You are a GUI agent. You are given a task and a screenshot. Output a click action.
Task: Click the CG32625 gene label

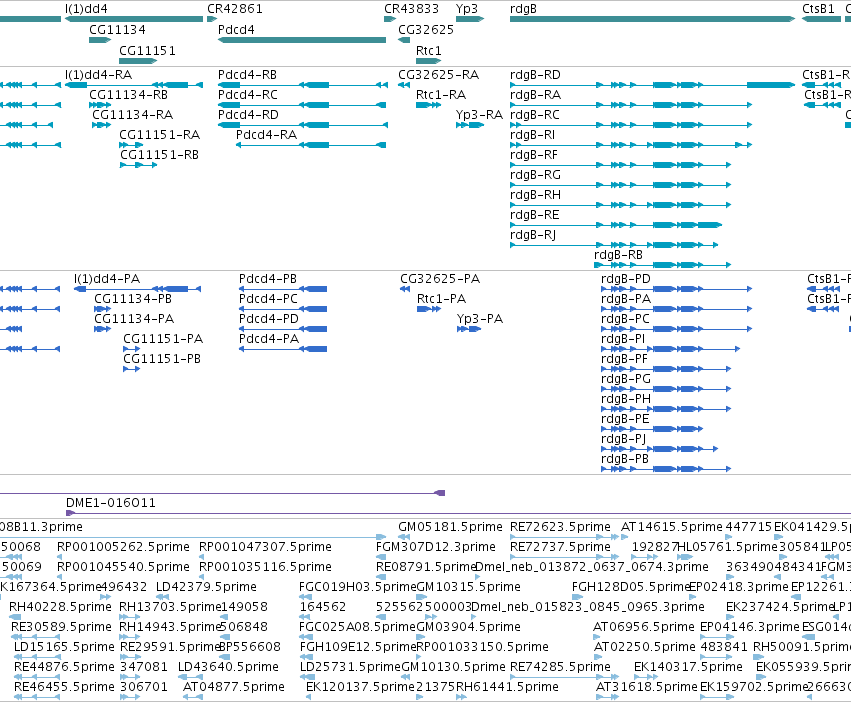click(x=426, y=29)
